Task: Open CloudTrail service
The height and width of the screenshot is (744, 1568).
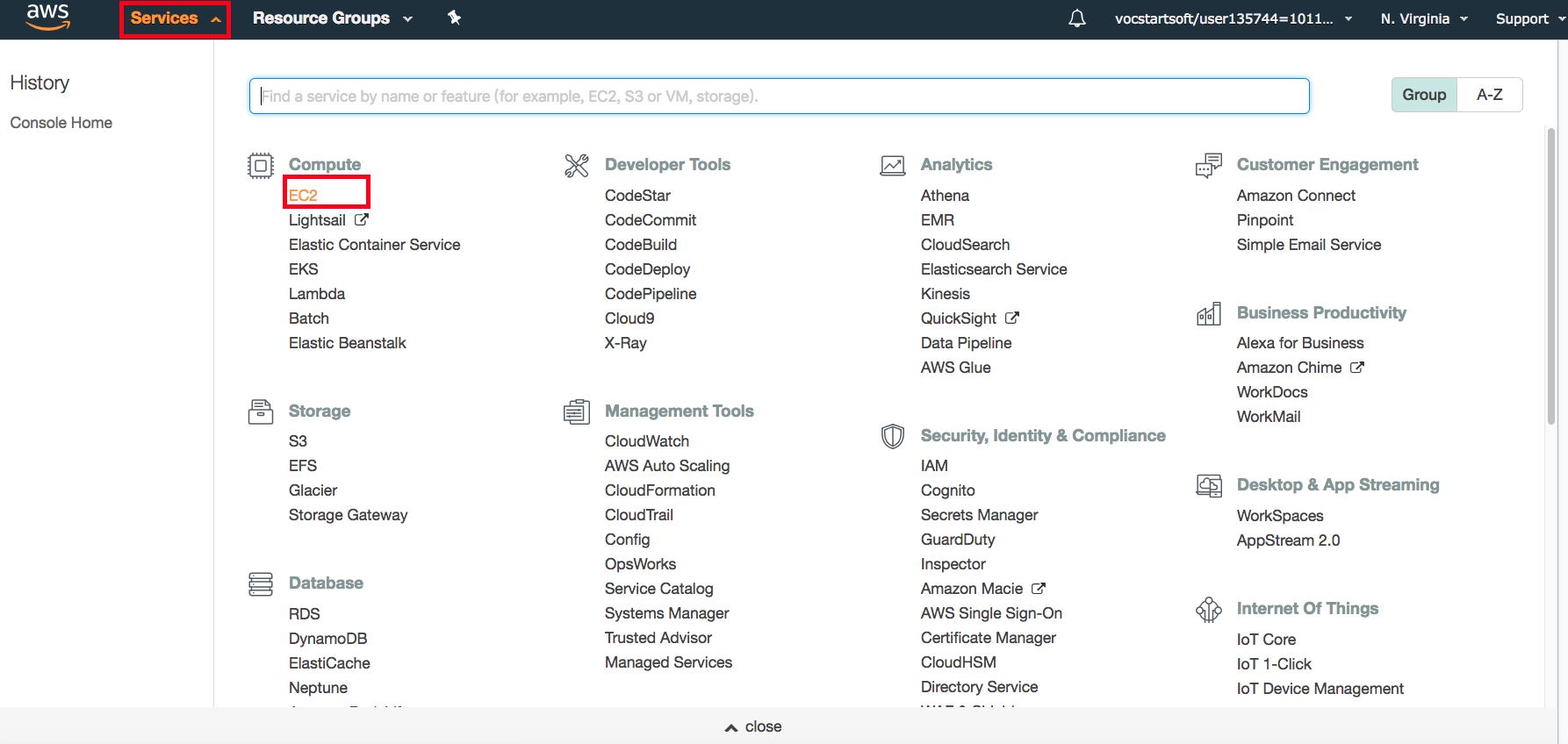Action: pyautogui.click(x=639, y=515)
